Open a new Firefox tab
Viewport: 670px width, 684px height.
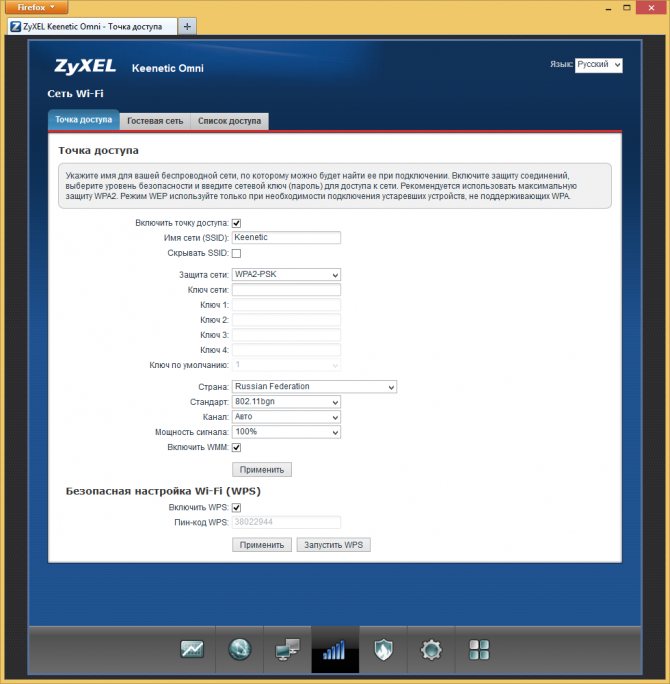point(187,27)
